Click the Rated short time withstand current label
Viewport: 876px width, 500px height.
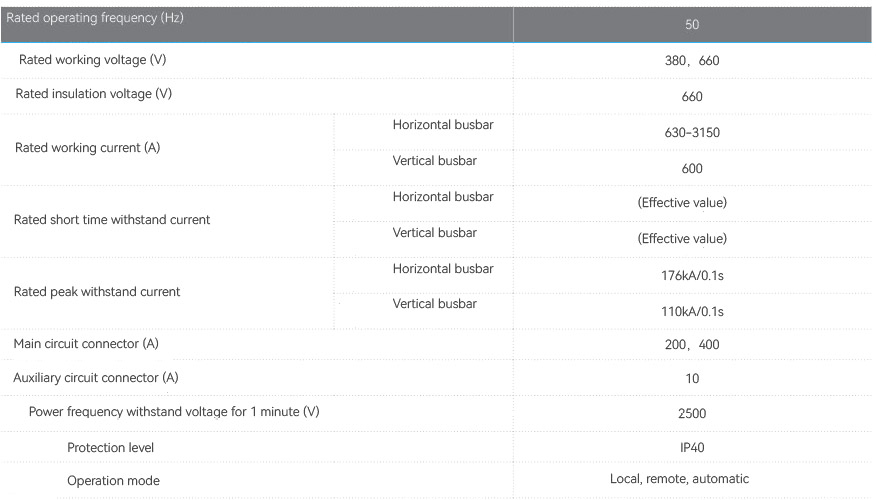click(x=112, y=220)
